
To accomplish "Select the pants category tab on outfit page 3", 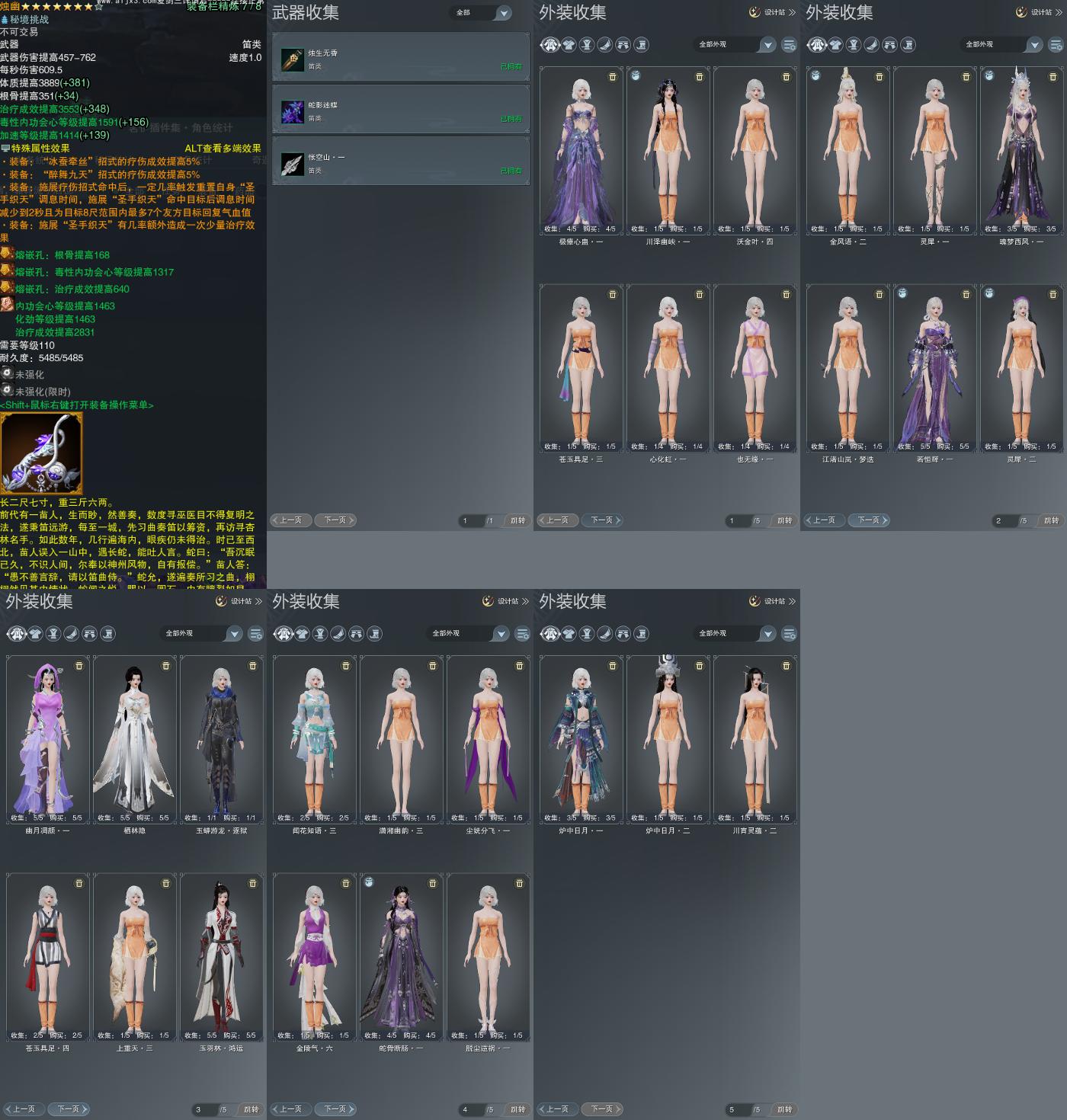I will pyautogui.click(x=90, y=634).
